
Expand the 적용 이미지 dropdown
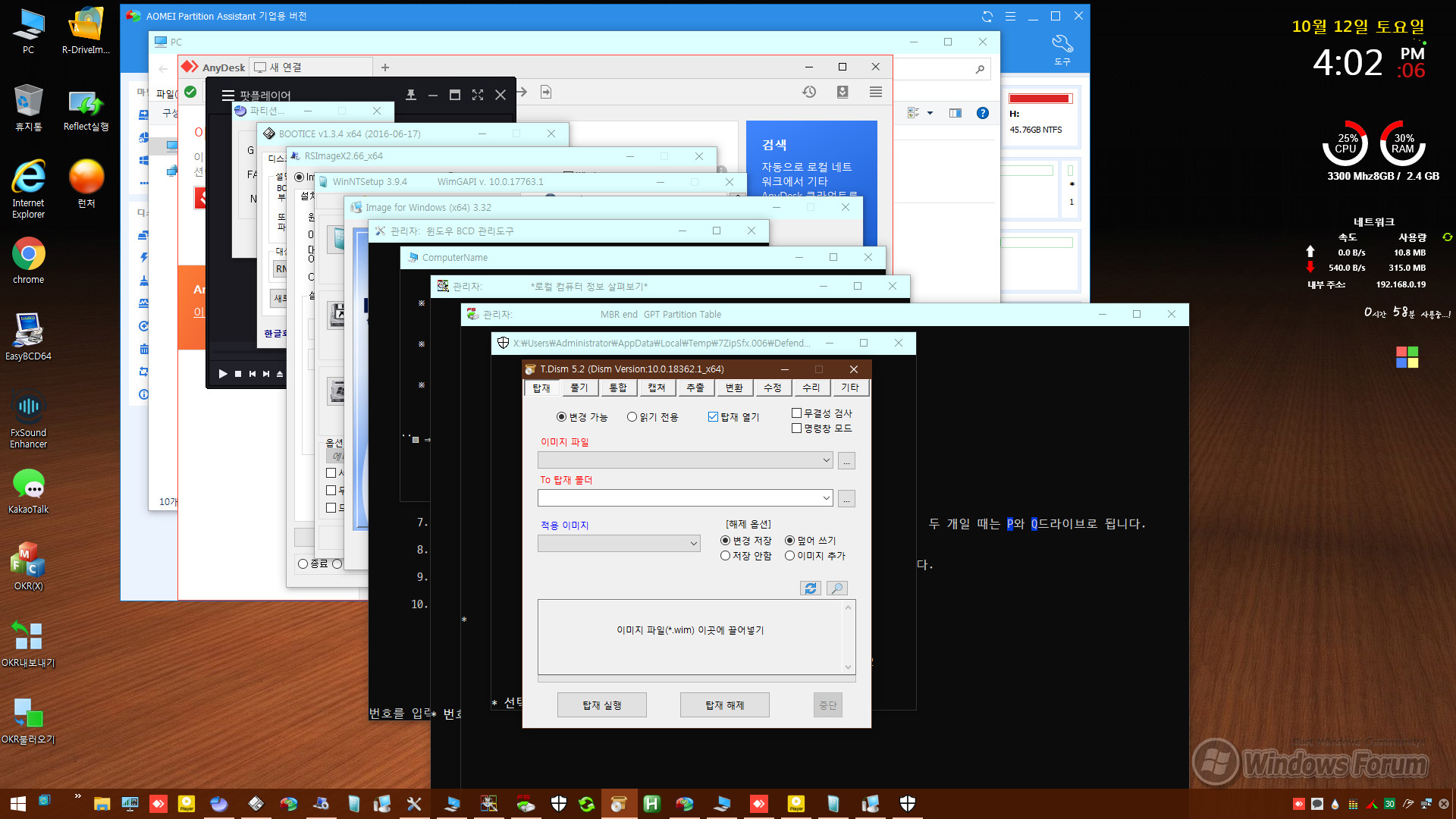[693, 544]
